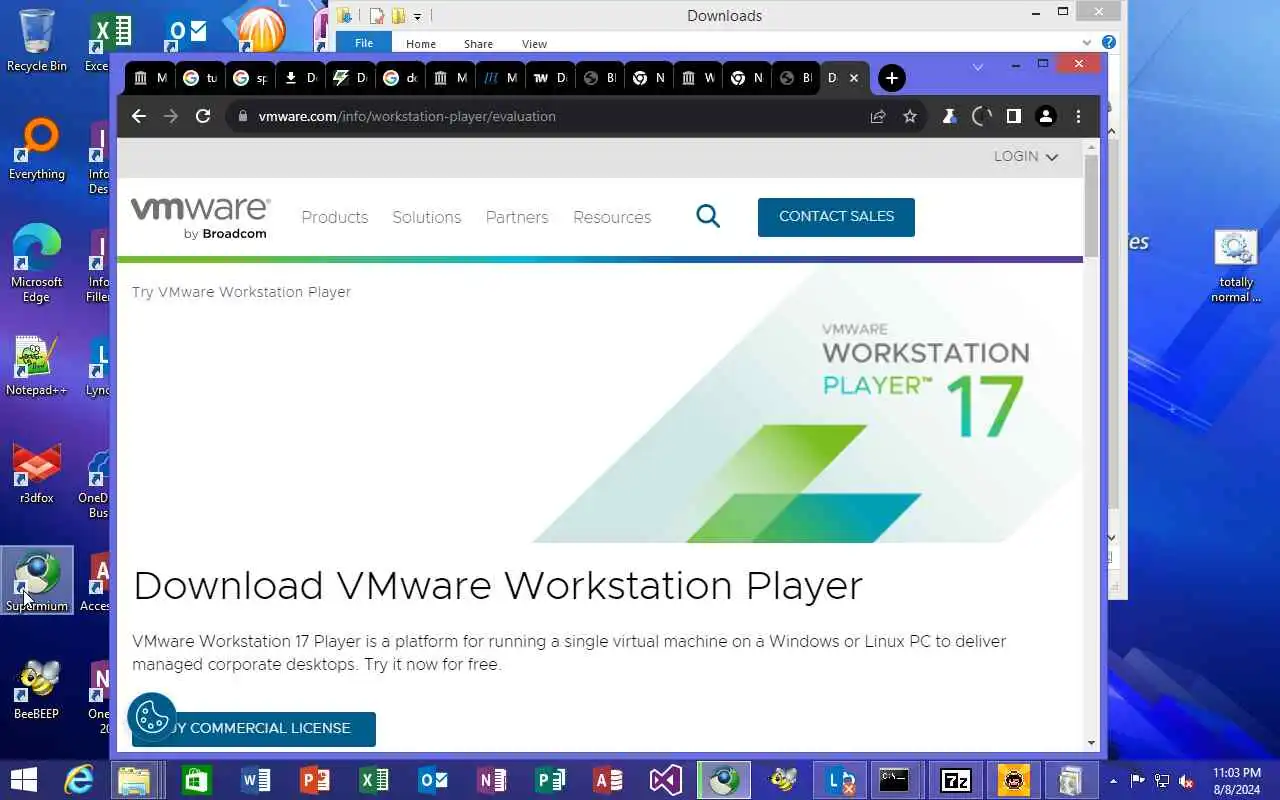Click the CONTACT SALES button

[836, 217]
